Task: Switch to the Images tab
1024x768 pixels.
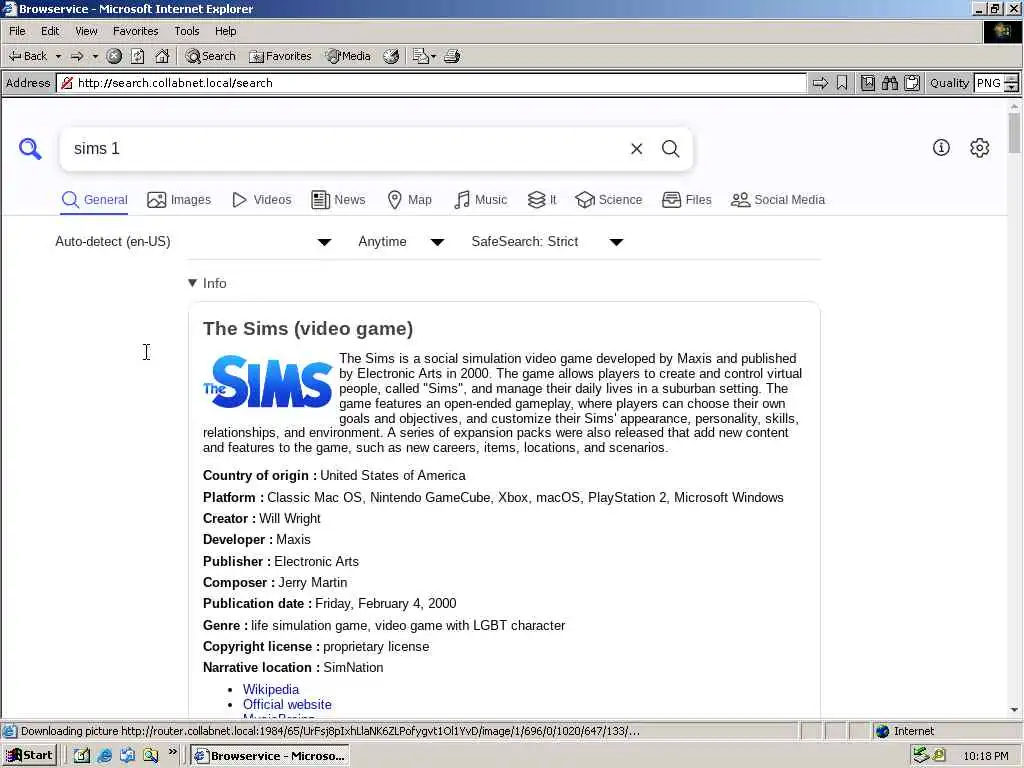Action: (179, 200)
